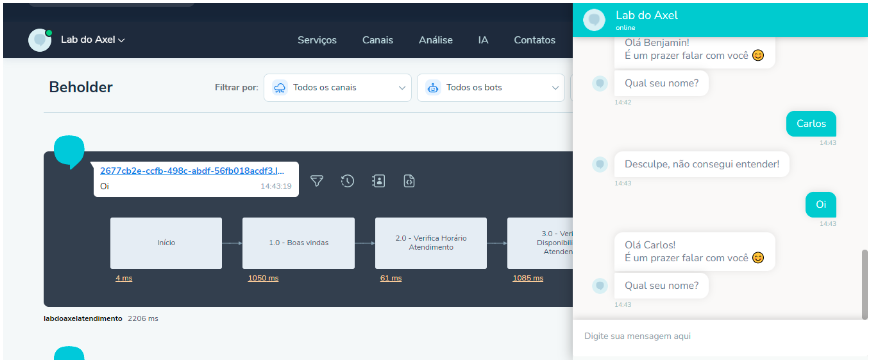Open the Canais menu

(x=377, y=40)
